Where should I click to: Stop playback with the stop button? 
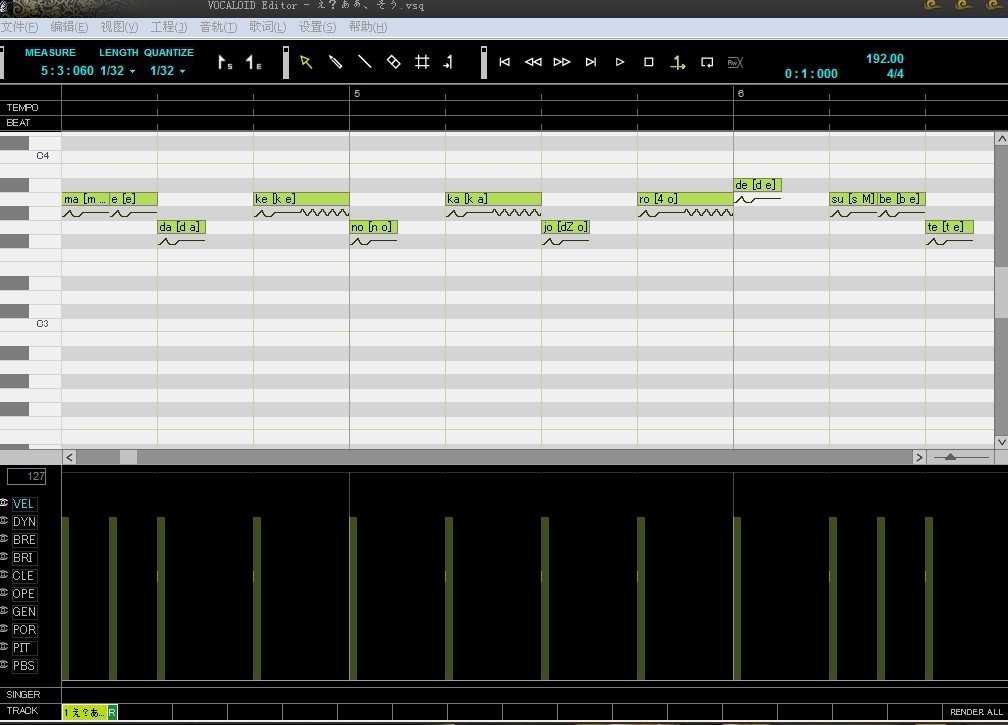point(649,62)
